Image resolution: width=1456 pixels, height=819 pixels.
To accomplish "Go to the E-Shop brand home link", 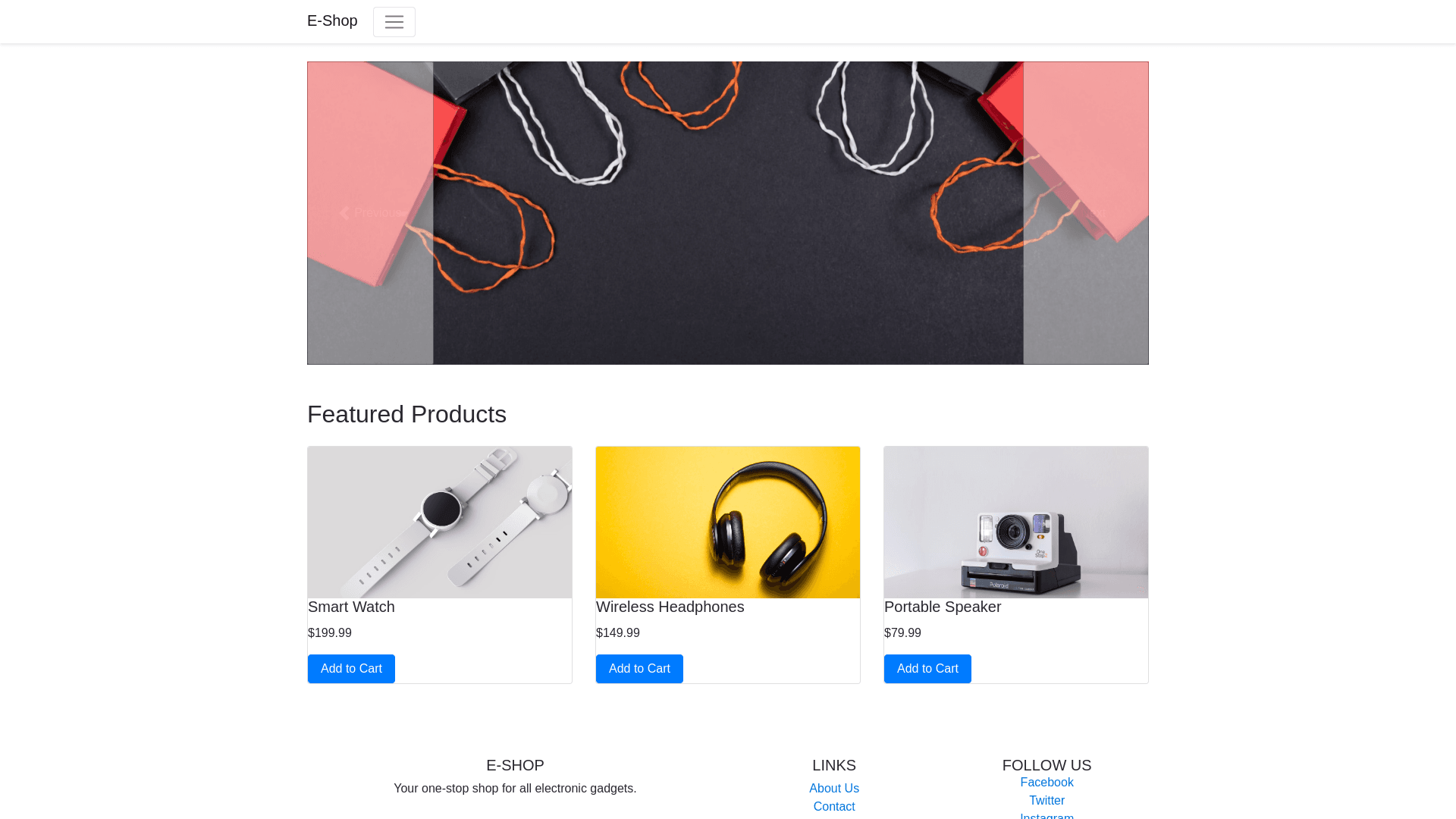I will tap(332, 21).
